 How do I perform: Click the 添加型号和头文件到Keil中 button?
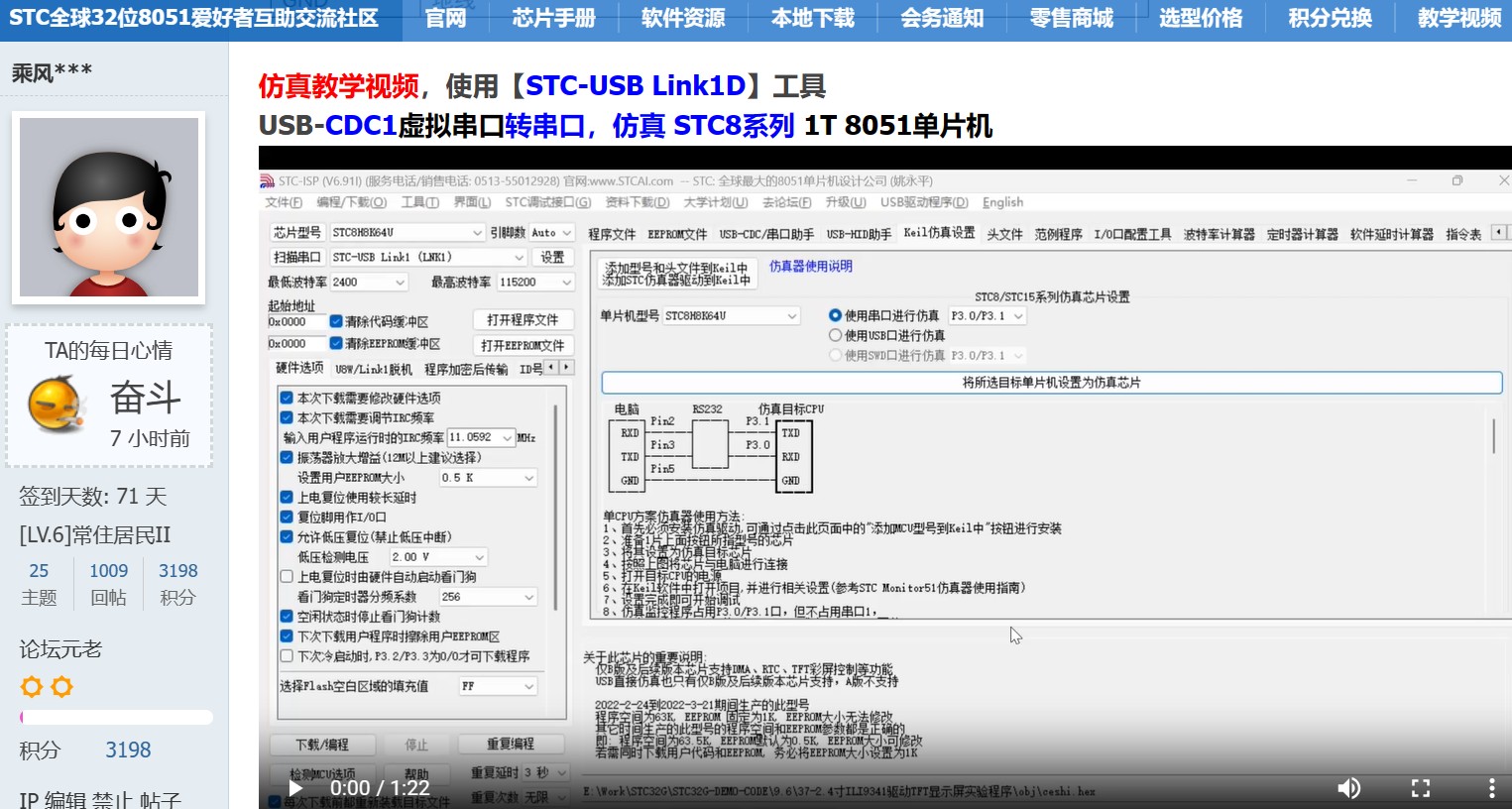(677, 274)
